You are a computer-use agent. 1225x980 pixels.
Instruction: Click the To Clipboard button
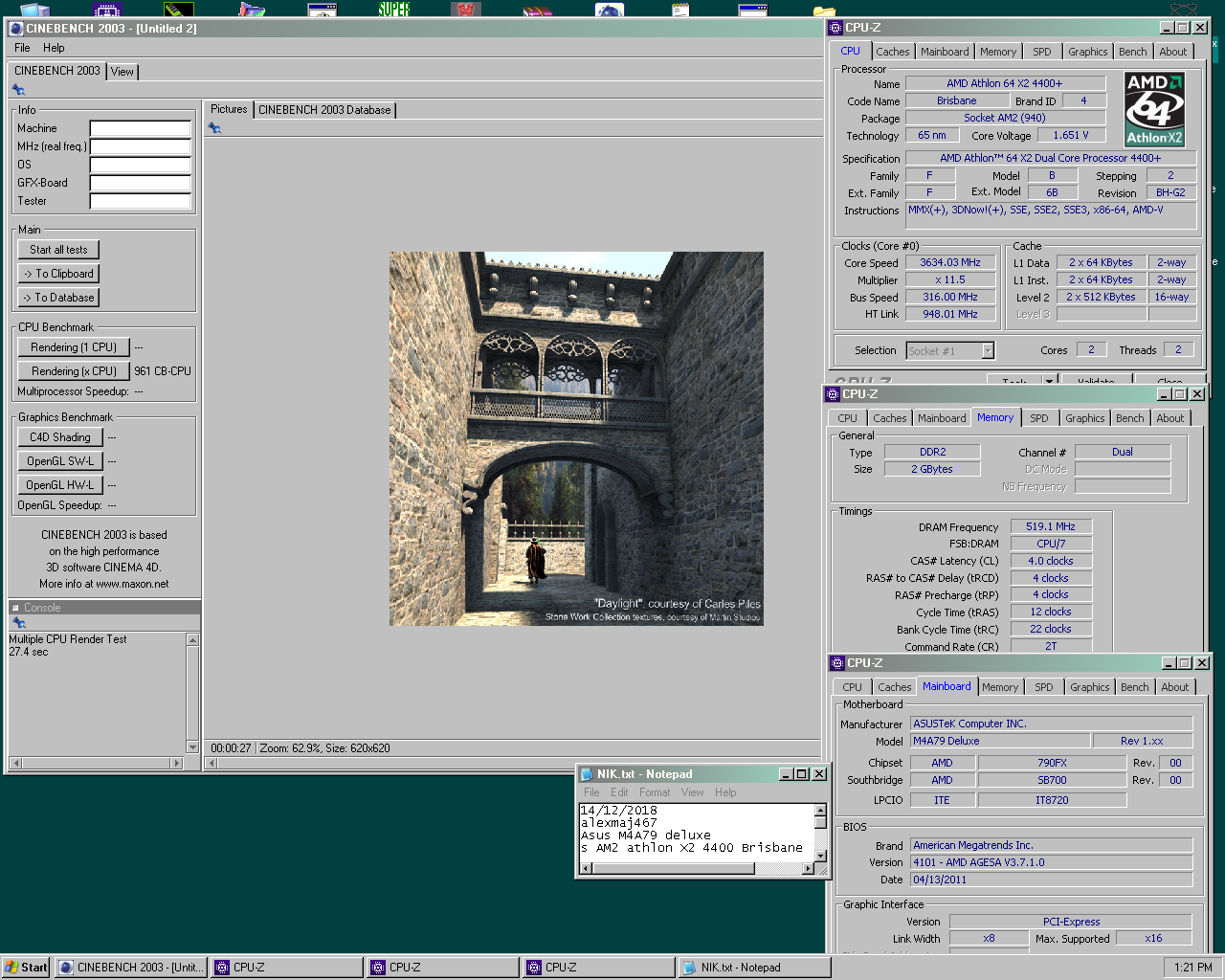point(58,274)
